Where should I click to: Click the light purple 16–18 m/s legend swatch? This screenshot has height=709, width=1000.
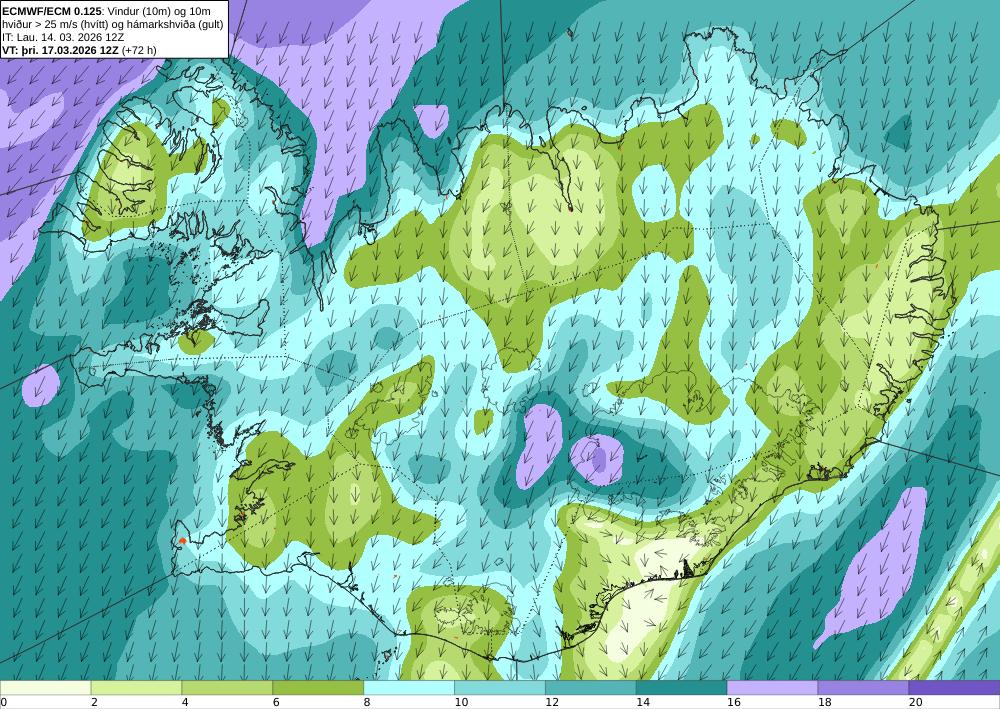tap(772, 687)
